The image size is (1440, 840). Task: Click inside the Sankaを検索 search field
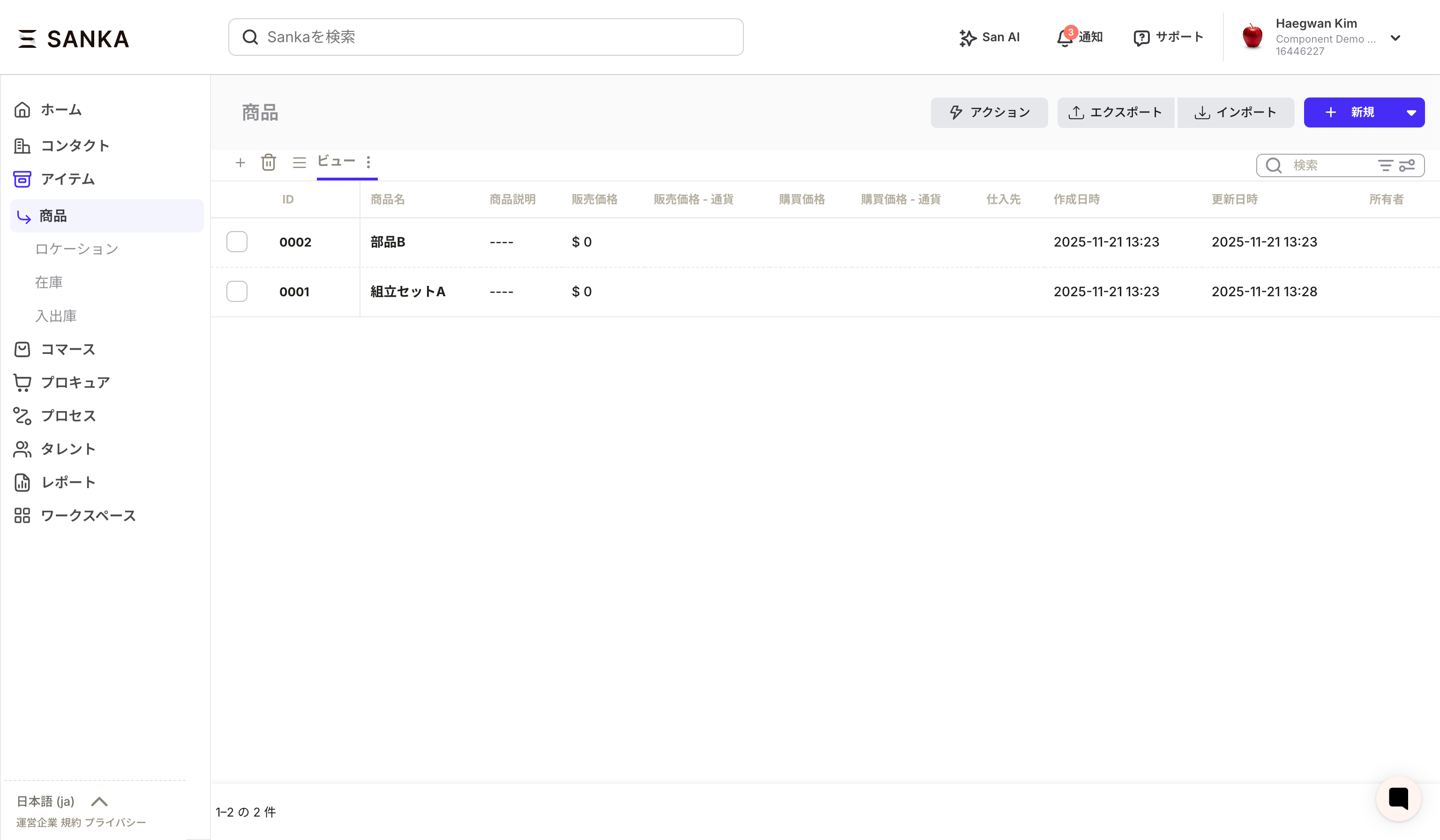(485, 37)
